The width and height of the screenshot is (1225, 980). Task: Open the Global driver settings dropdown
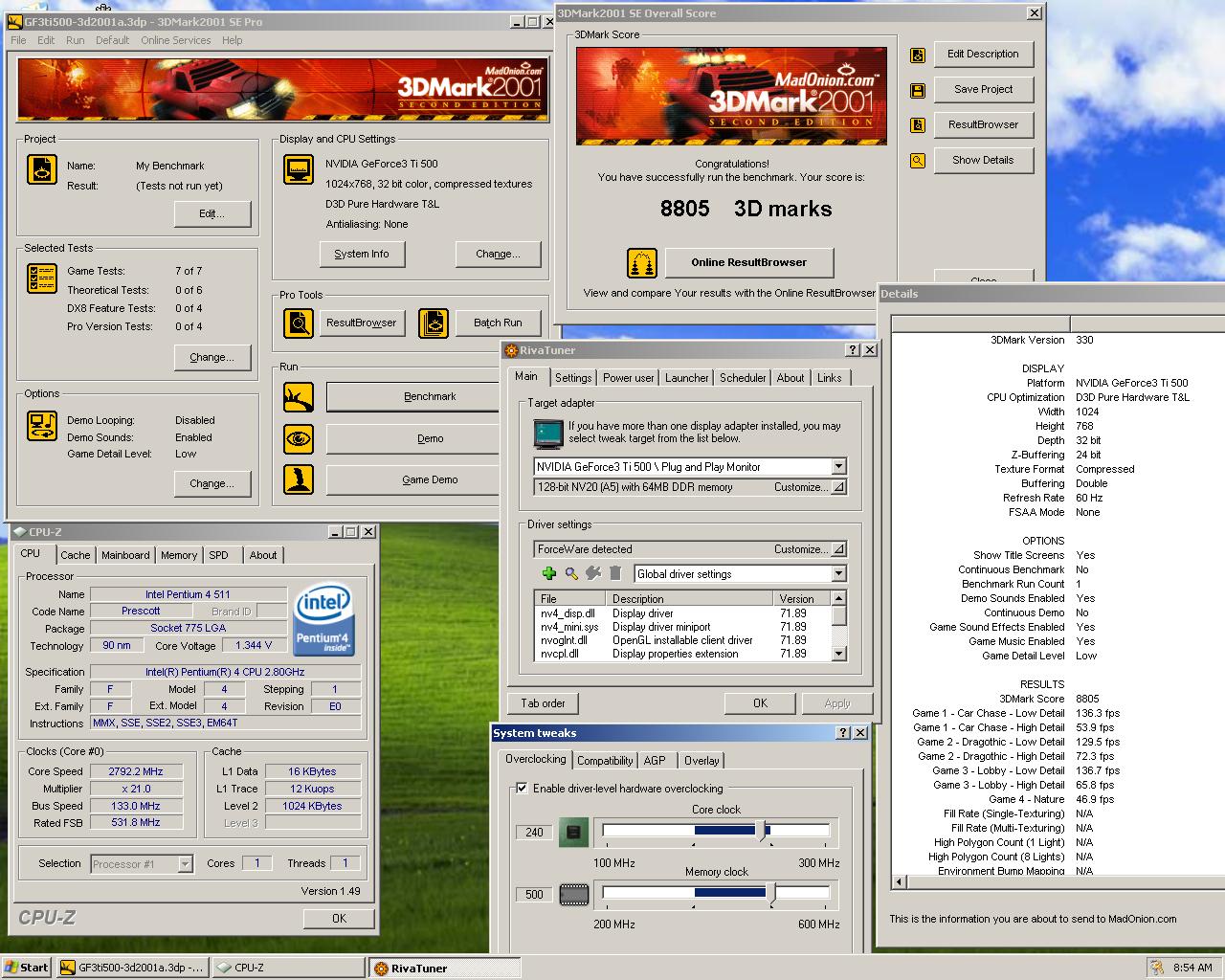838,574
